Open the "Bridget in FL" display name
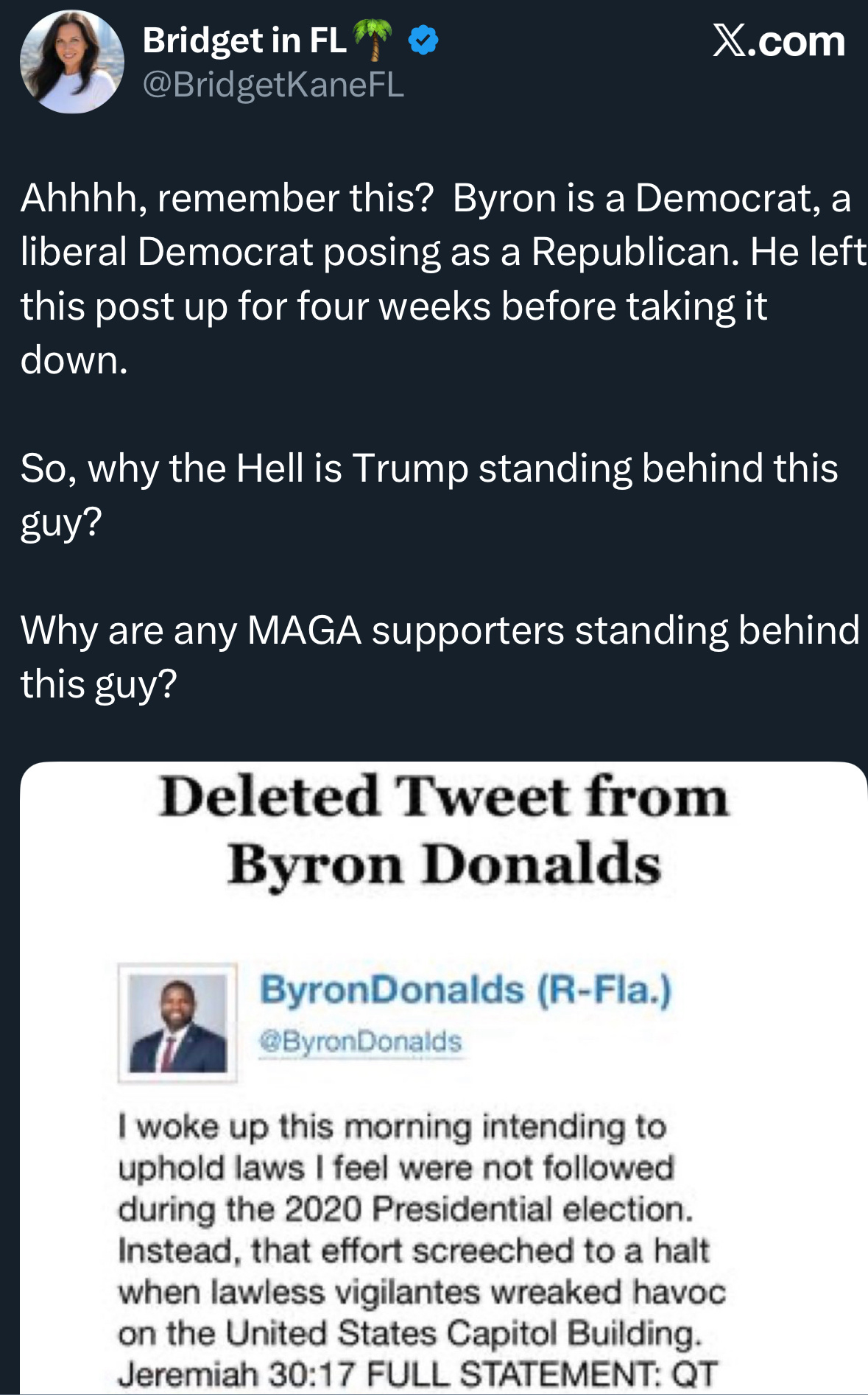Screen dimensions: 868x1395 pos(244,41)
